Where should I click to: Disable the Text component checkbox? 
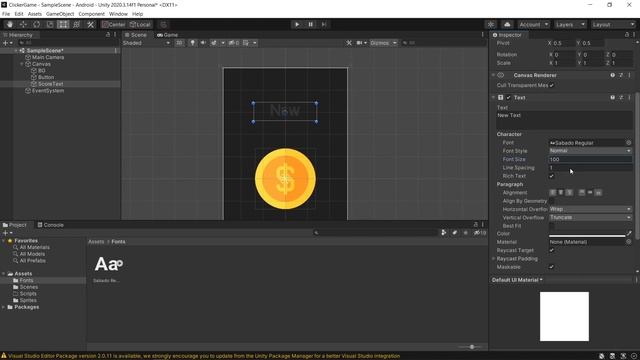coord(509,98)
